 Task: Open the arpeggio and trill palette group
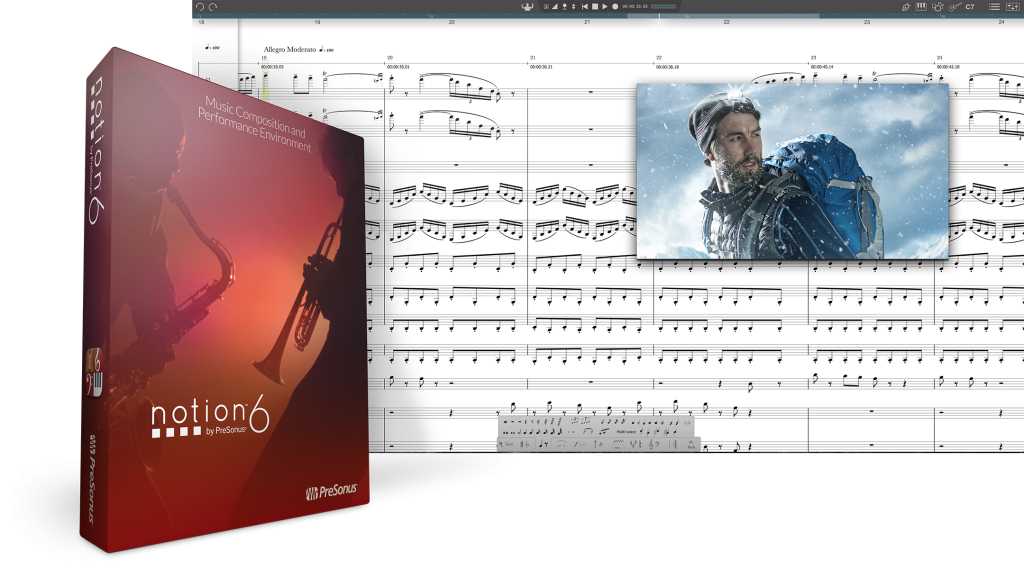pos(598,444)
